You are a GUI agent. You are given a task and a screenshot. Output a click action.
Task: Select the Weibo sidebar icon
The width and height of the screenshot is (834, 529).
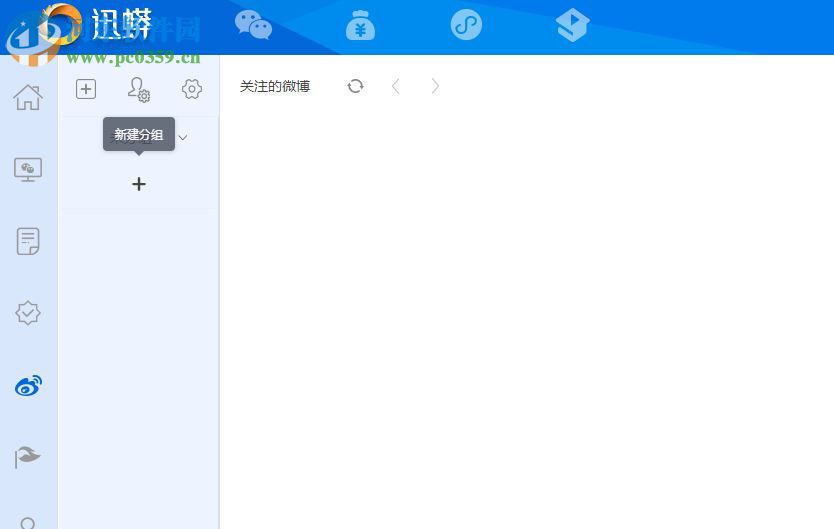(28, 385)
